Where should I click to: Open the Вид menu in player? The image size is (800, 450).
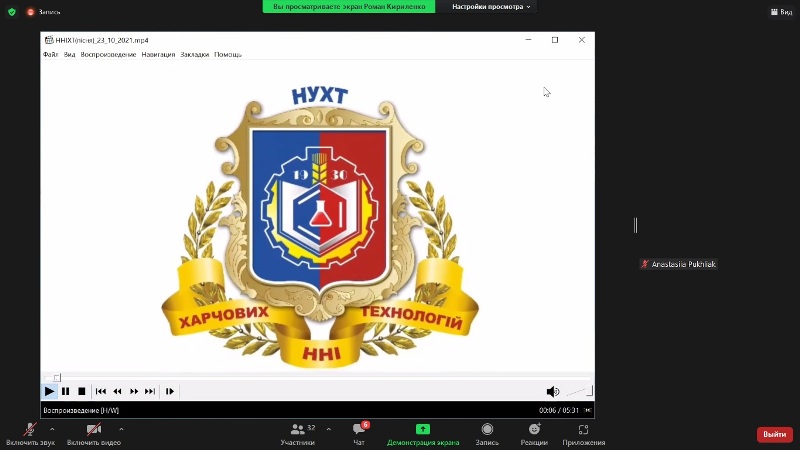click(x=69, y=54)
